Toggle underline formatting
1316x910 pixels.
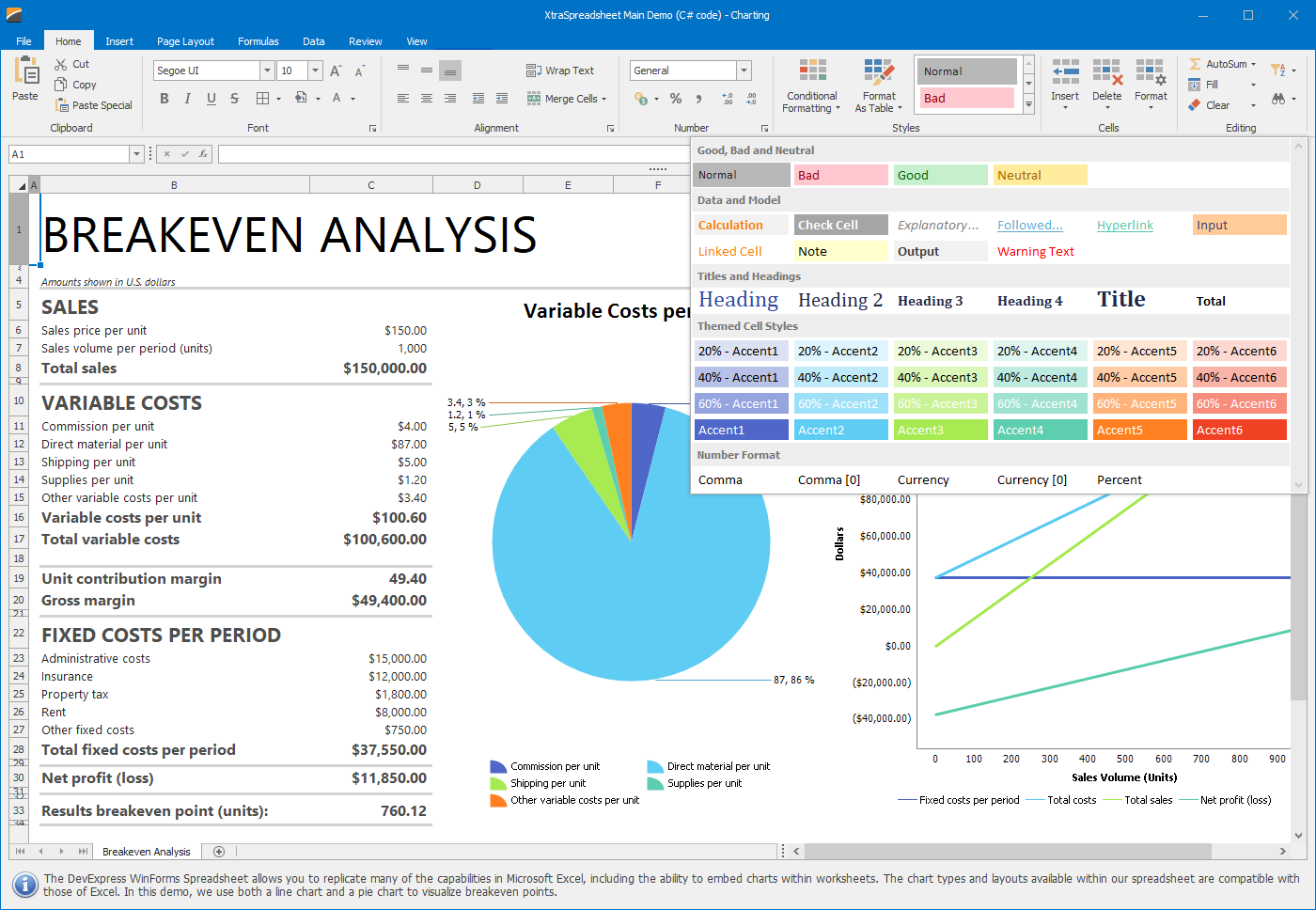(210, 98)
